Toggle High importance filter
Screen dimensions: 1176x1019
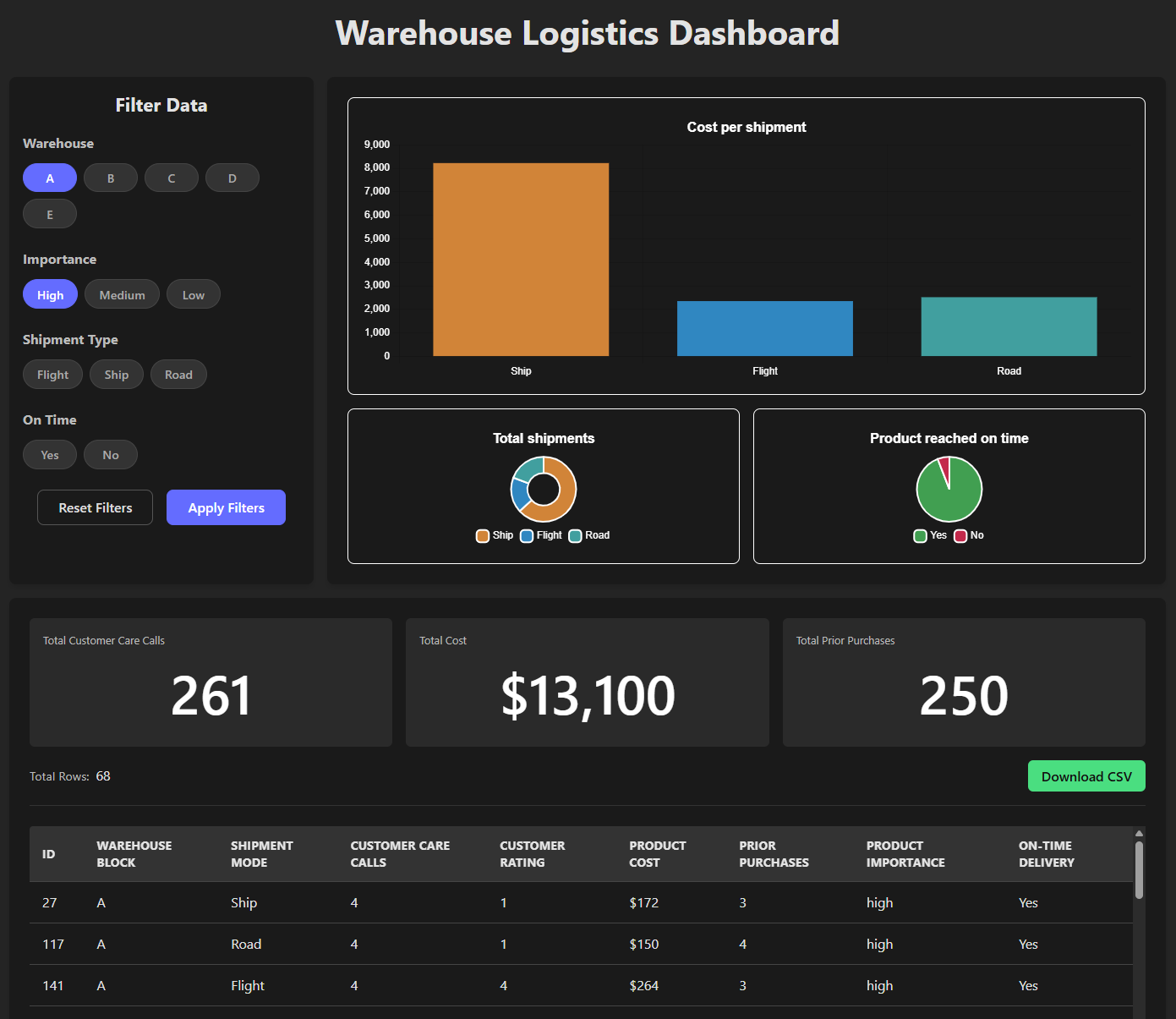click(50, 295)
